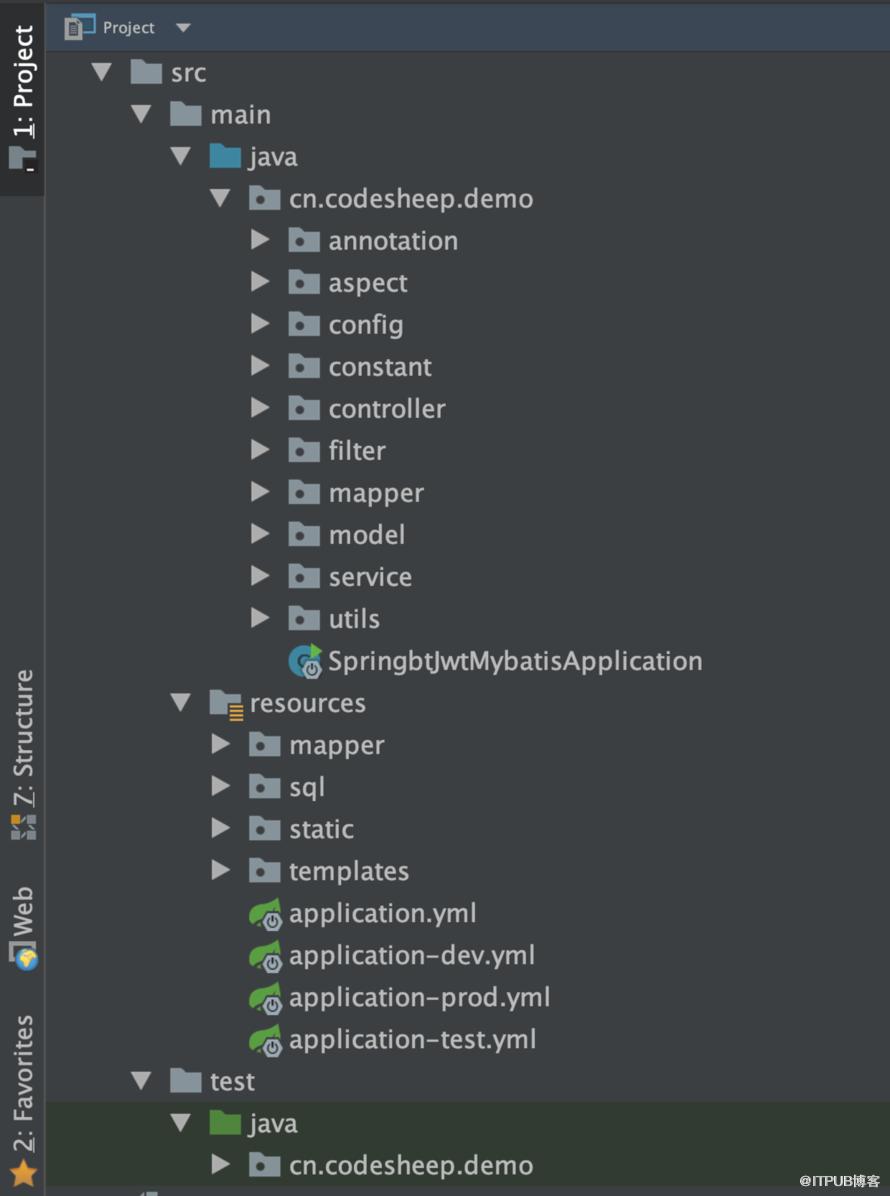Select the application-prod.yml file
This screenshot has width=890, height=1196.
419,998
